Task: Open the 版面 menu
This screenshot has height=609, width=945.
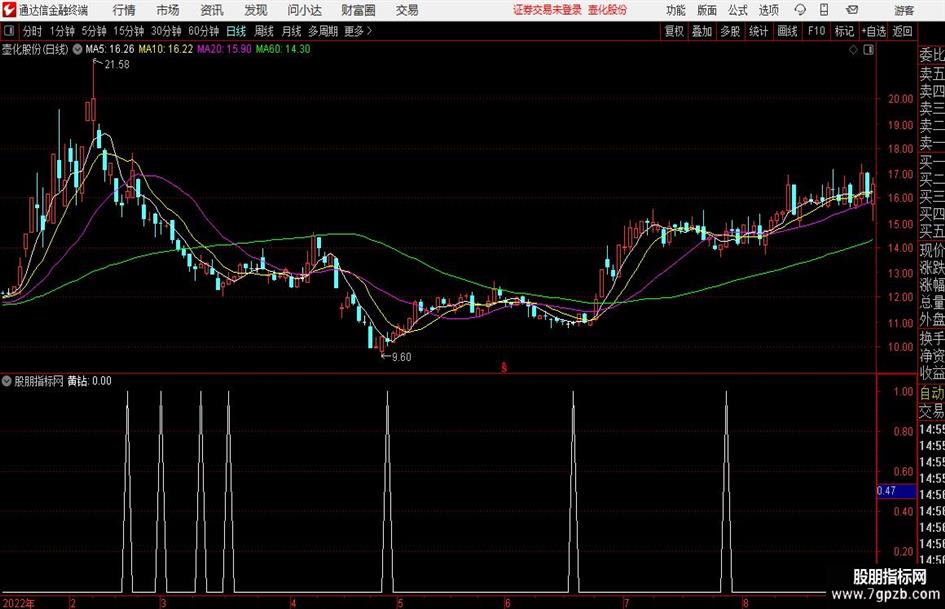Action: tap(706, 10)
